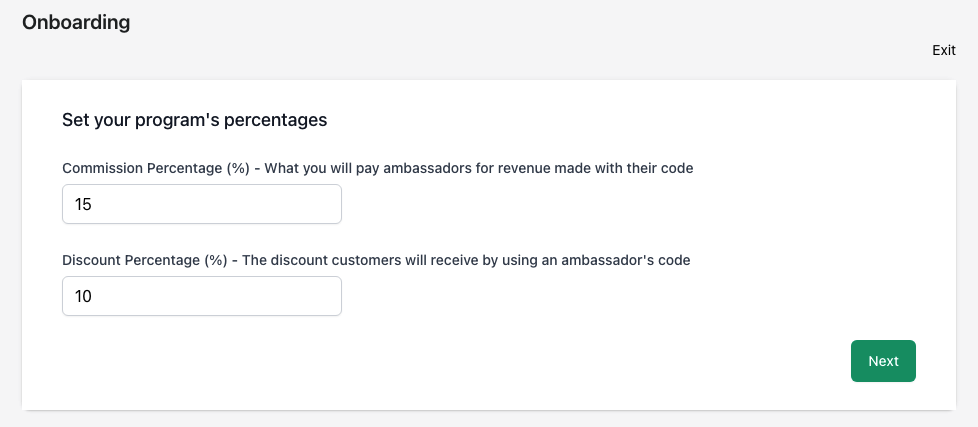Click the Discount Percentage (%) label text
Viewport: 978px width, 427px height.
tap(145, 261)
